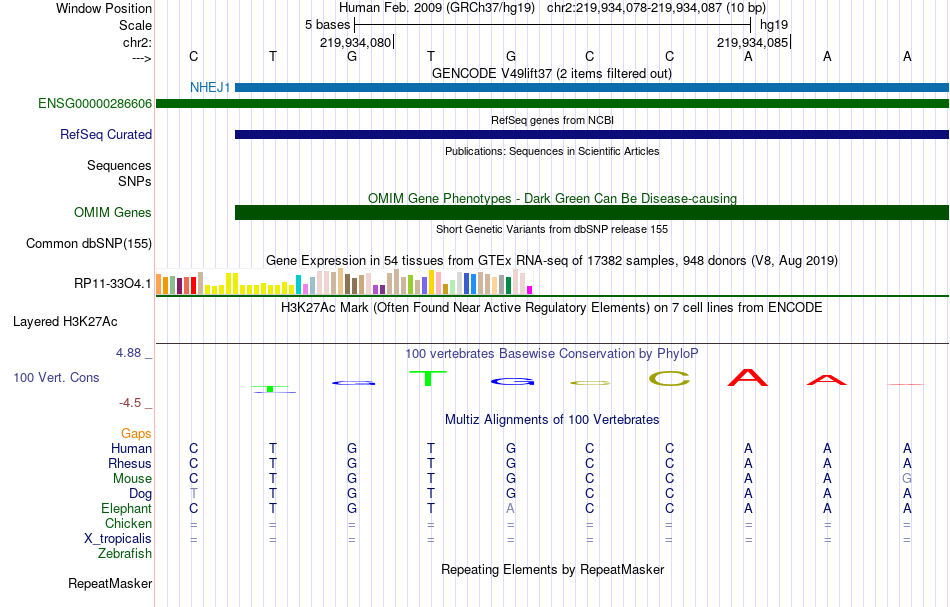Open 100 vertebrates Basewise Conservation by PhyloP title

(x=552, y=353)
